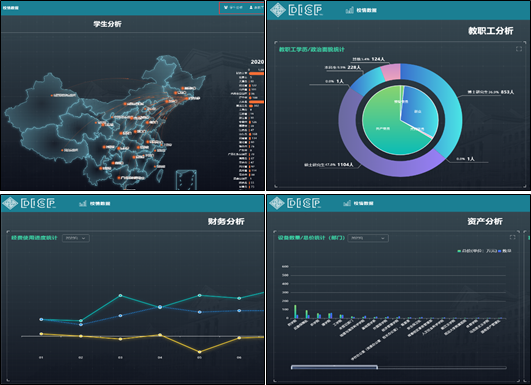Click the user icon in the red-outlined header box
Image resolution: width=531 pixels, height=385 pixels.
[x=251, y=7]
